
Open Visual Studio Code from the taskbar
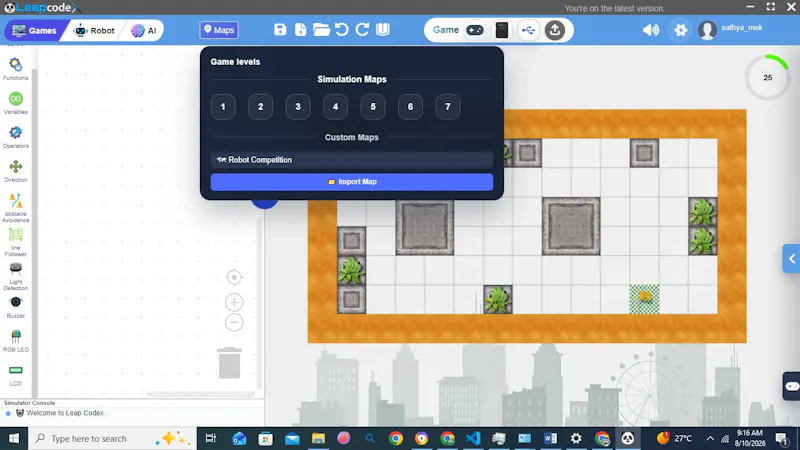click(x=473, y=438)
